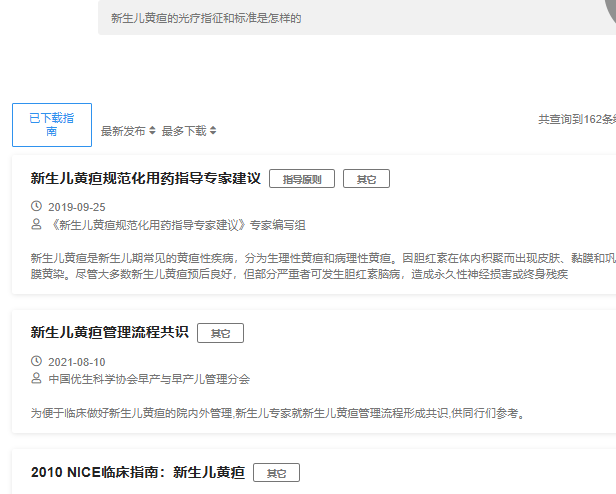Open 新生儿黄疸管理流程共识 guideline
Screen dimensions: 616x494
click(109, 333)
